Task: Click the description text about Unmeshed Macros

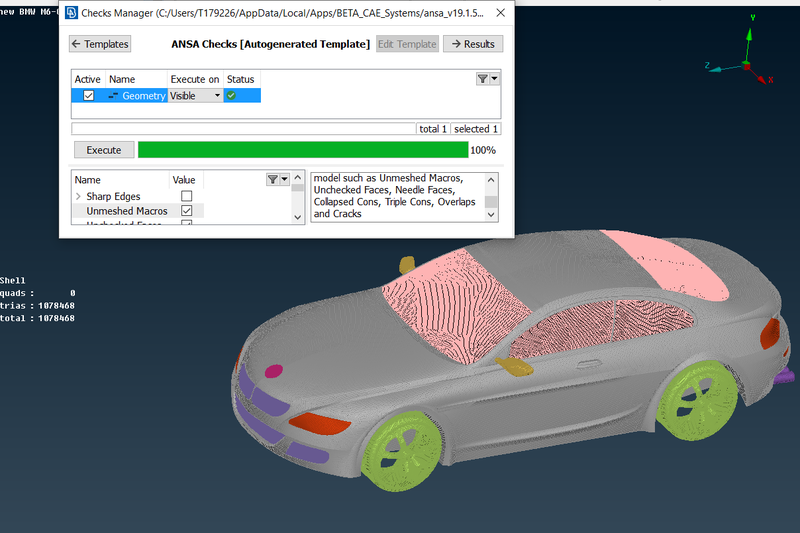Action: click(x=394, y=196)
